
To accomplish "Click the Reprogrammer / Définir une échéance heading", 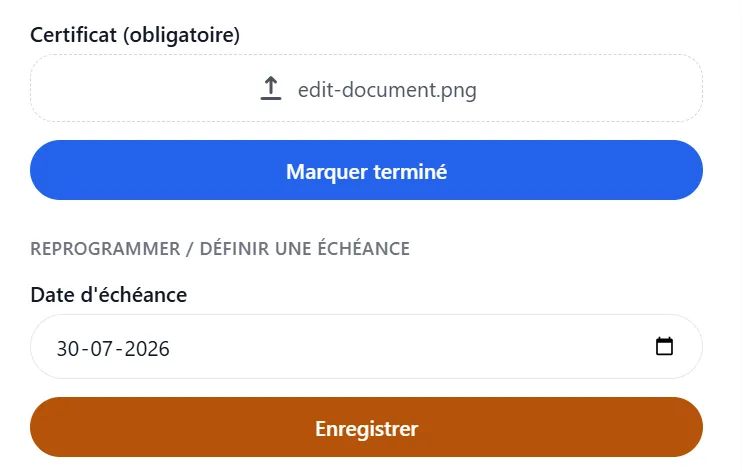I will coord(220,249).
